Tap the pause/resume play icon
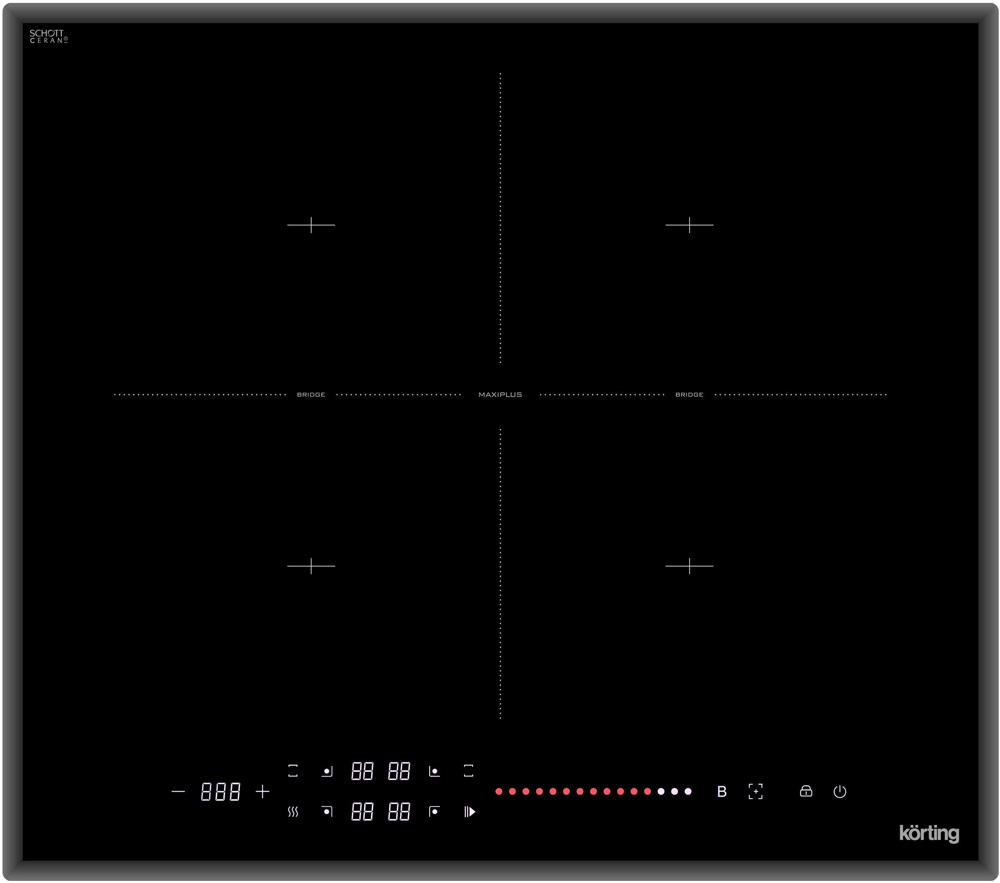 click(469, 812)
